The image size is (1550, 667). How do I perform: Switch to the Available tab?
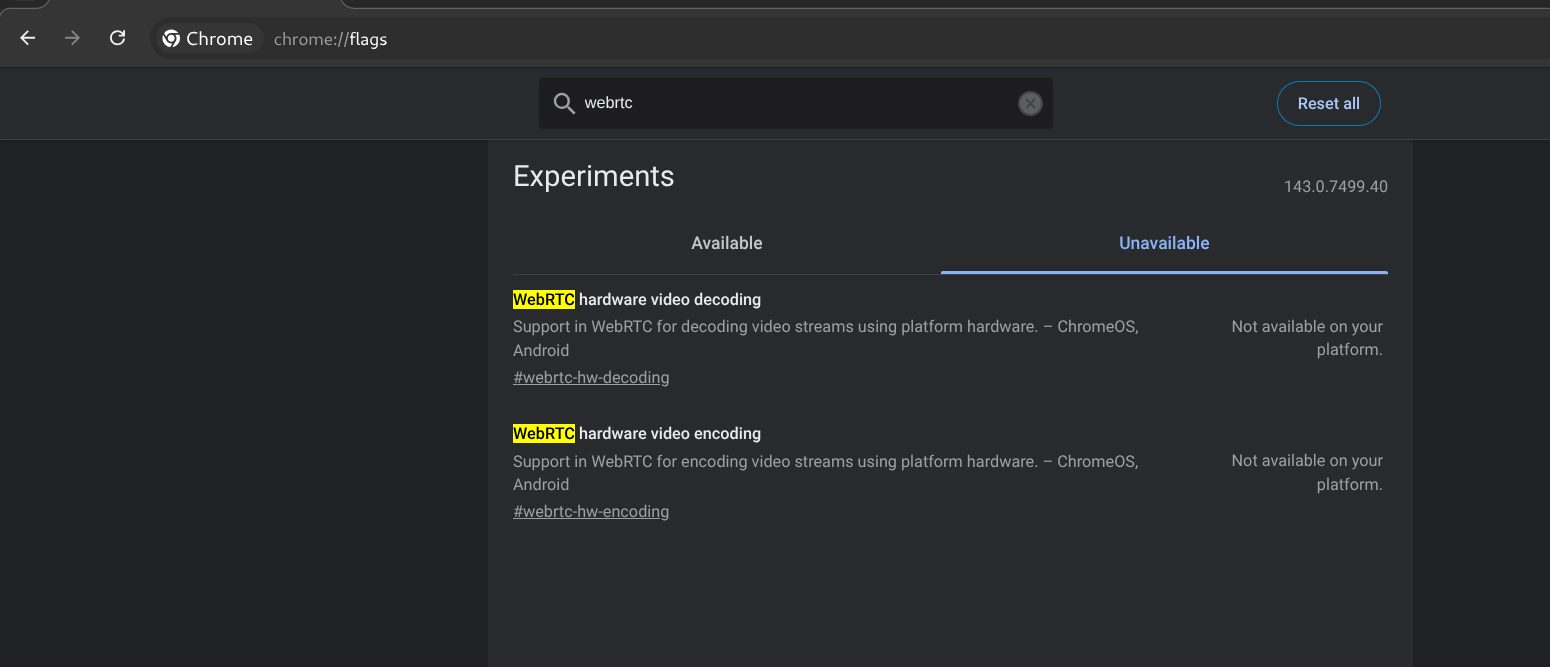pyautogui.click(x=726, y=243)
